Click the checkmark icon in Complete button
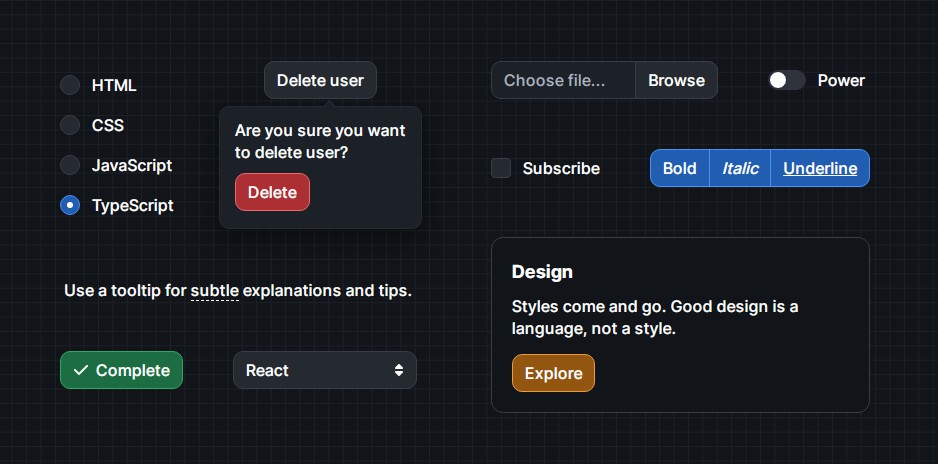Image resolution: width=938 pixels, height=464 pixels. click(81, 370)
